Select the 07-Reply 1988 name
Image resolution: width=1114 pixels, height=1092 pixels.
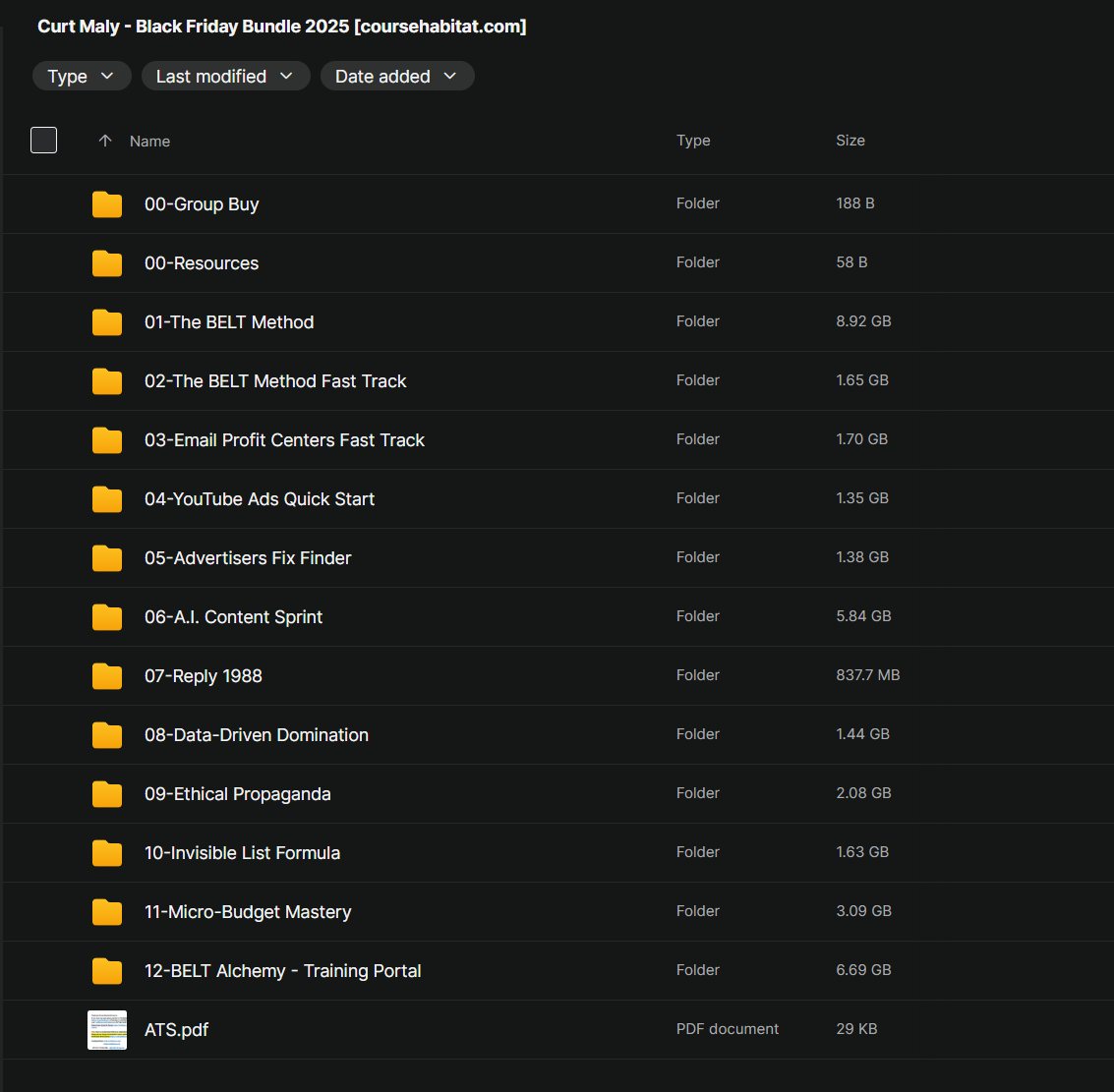click(x=204, y=676)
